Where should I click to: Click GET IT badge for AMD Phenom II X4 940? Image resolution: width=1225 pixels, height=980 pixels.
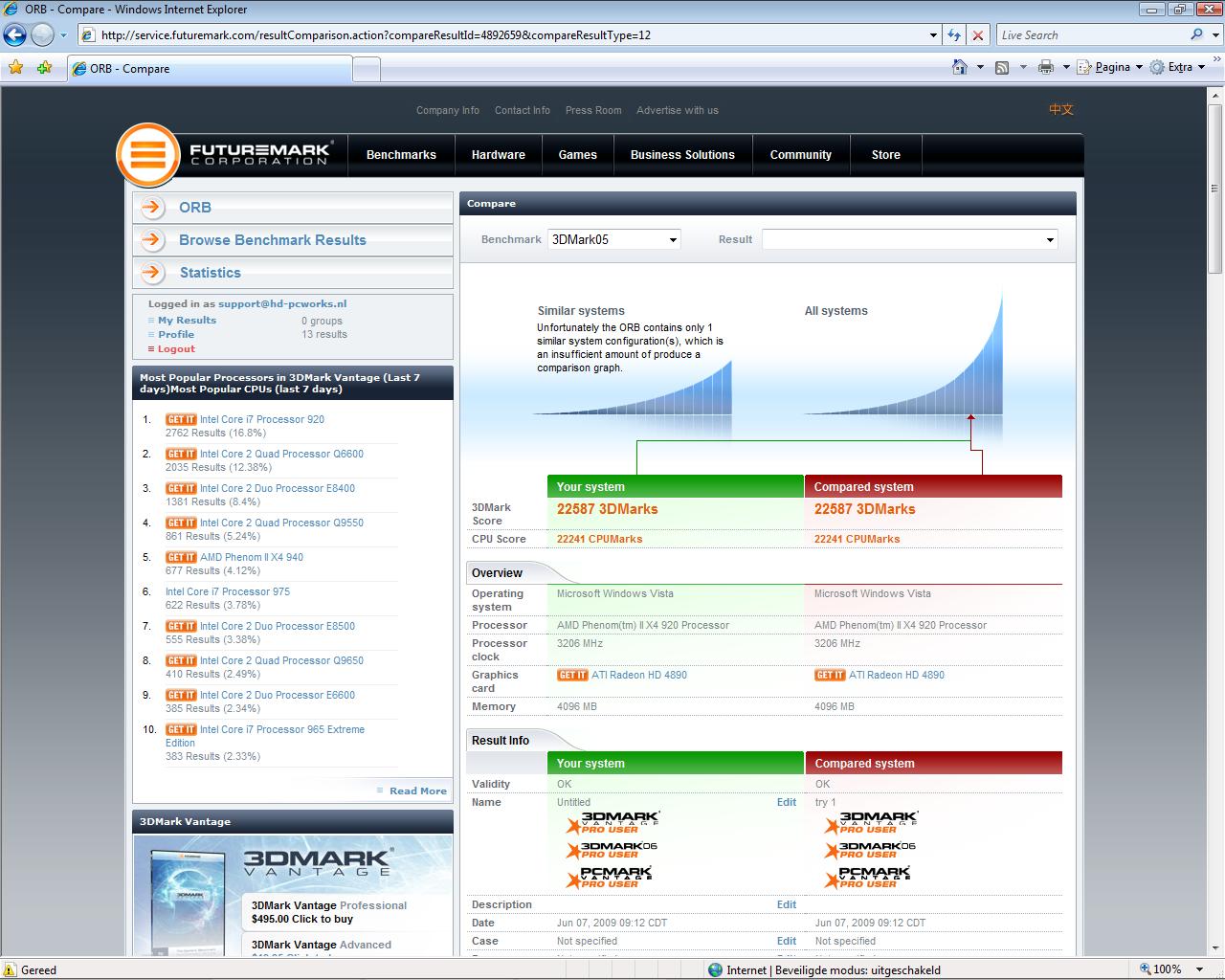click(181, 557)
